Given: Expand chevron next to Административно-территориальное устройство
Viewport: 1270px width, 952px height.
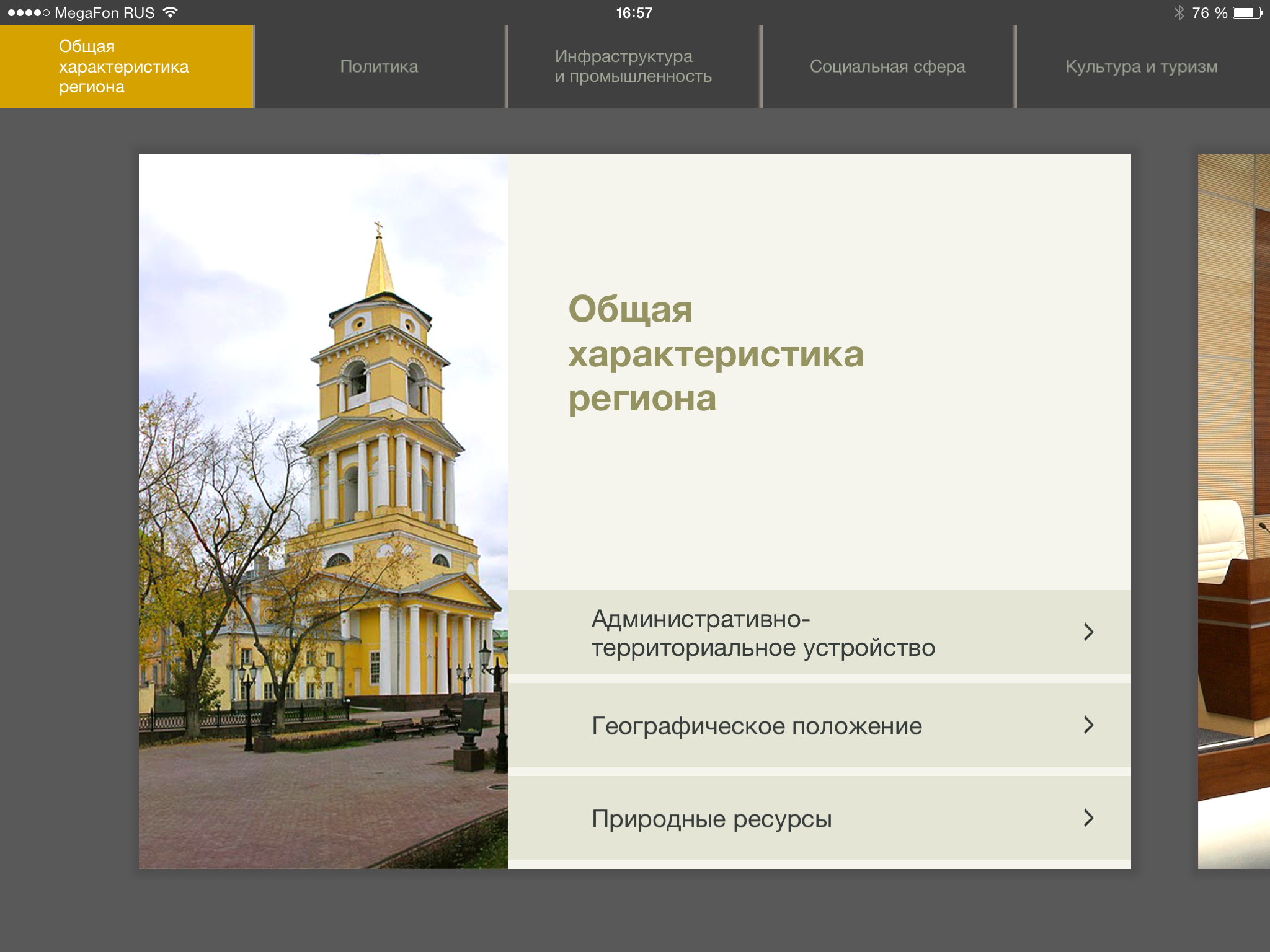Looking at the screenshot, I should click(x=1088, y=632).
